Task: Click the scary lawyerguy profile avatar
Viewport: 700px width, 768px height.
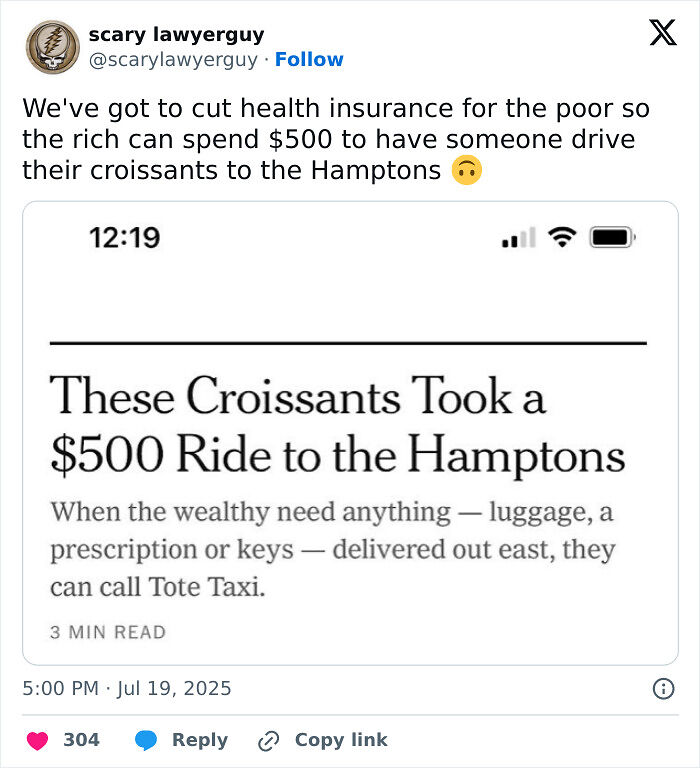Action: click(53, 47)
